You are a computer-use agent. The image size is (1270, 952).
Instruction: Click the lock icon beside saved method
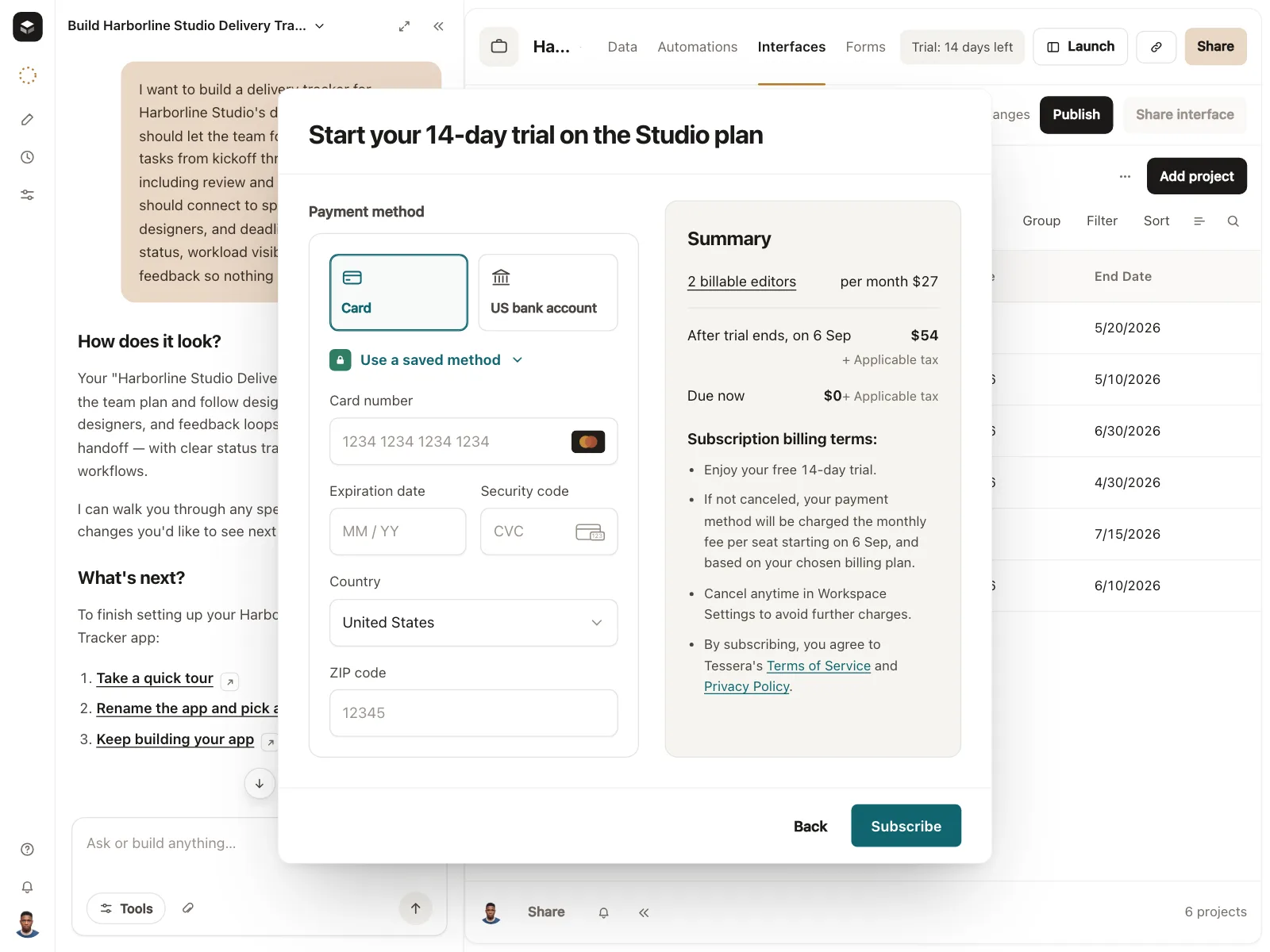click(340, 360)
